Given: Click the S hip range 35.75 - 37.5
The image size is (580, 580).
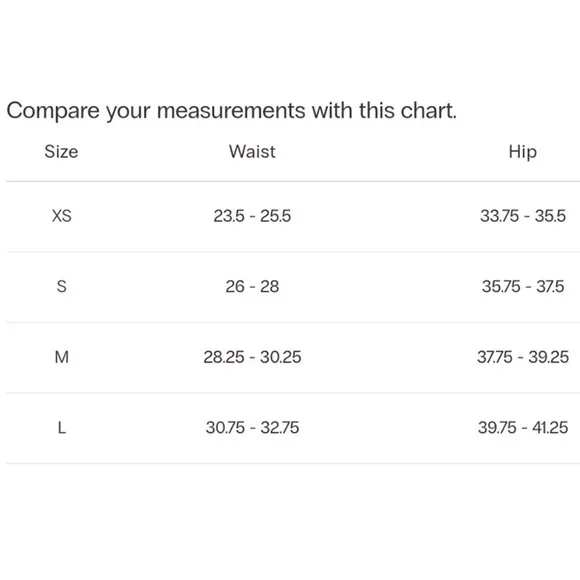Looking at the screenshot, I should [x=523, y=287].
